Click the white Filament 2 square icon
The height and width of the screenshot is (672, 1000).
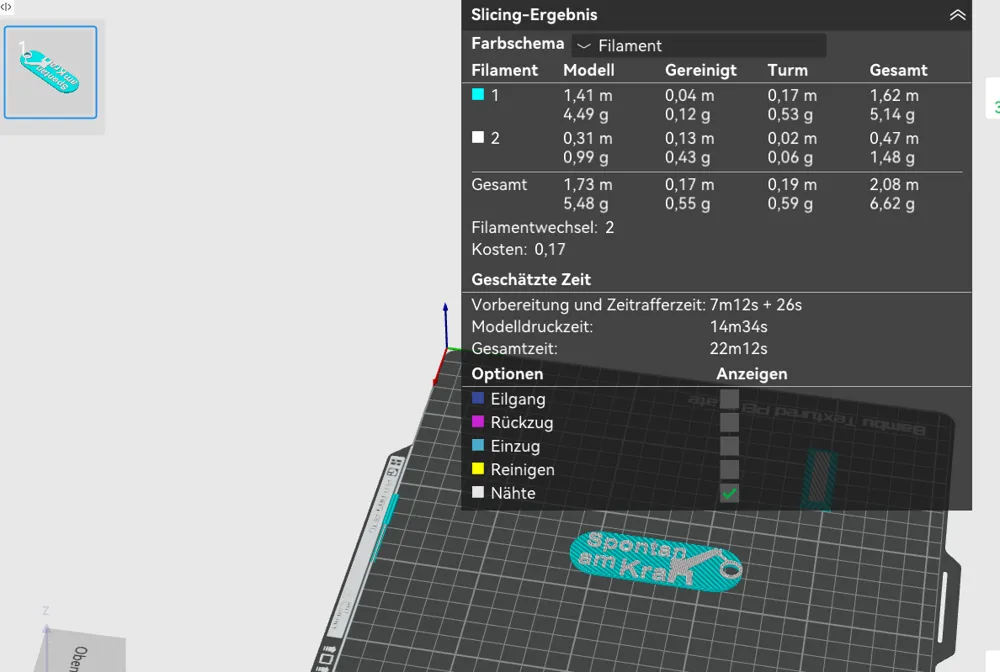click(477, 138)
